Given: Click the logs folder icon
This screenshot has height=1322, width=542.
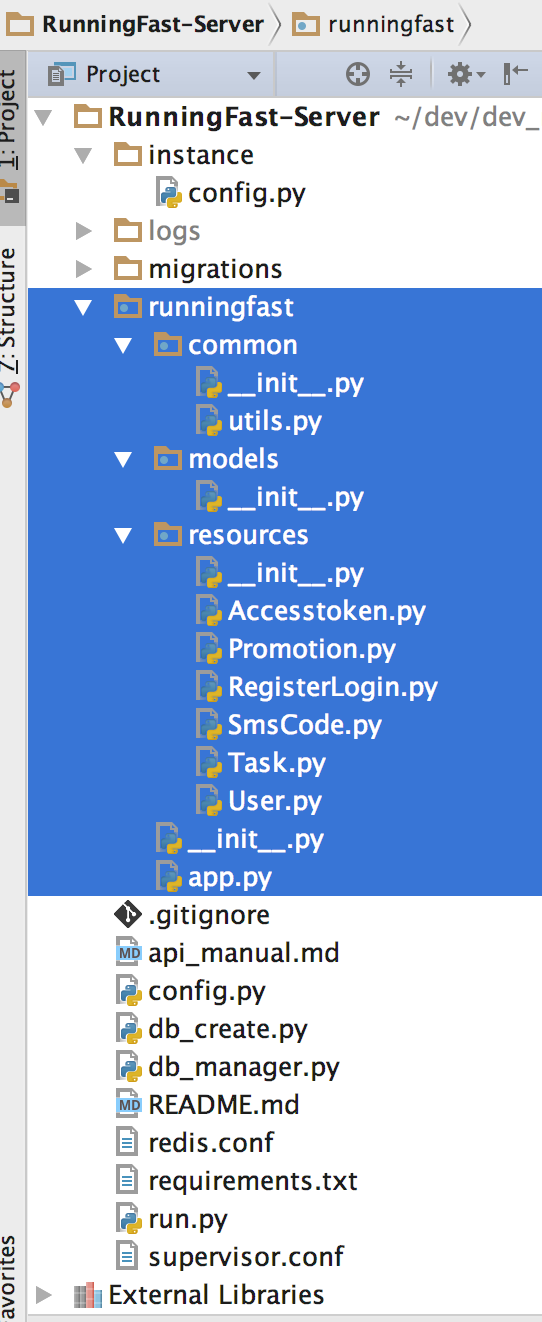Looking at the screenshot, I should click(128, 230).
